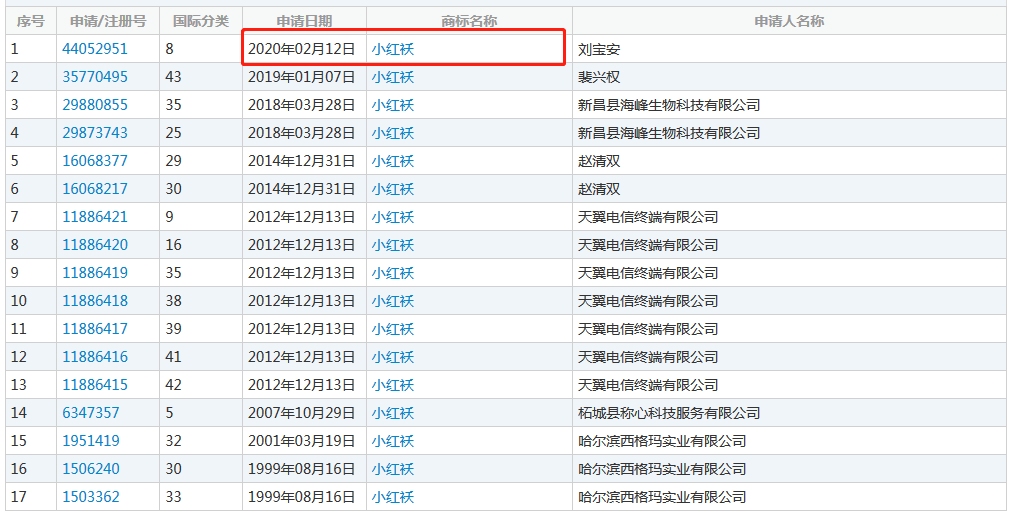Open registration number 16068217
The height and width of the screenshot is (514, 1011).
(x=95, y=189)
